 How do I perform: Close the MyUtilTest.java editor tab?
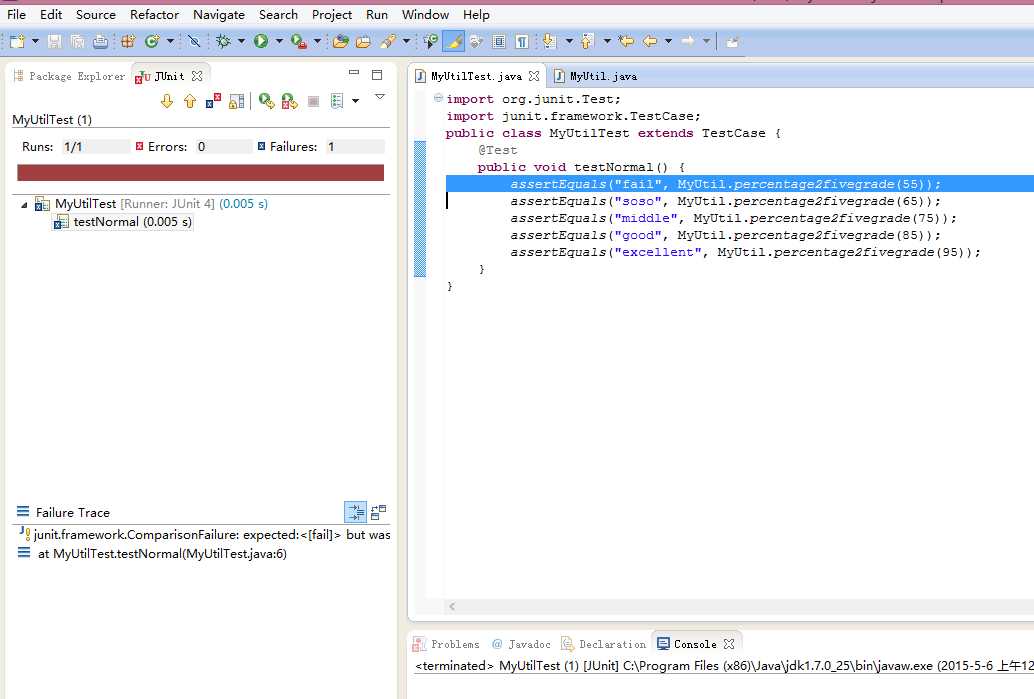click(x=534, y=76)
